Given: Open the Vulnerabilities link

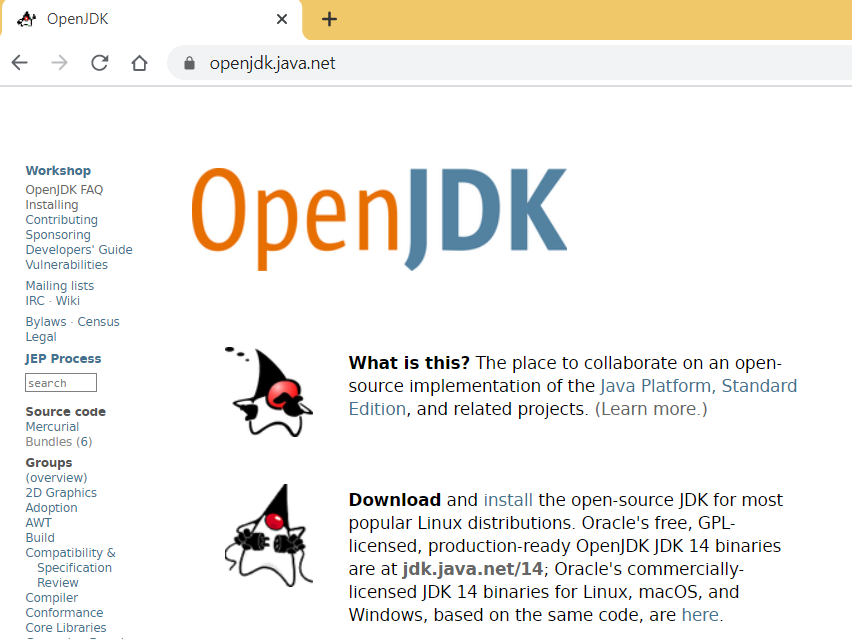Looking at the screenshot, I should (66, 265).
